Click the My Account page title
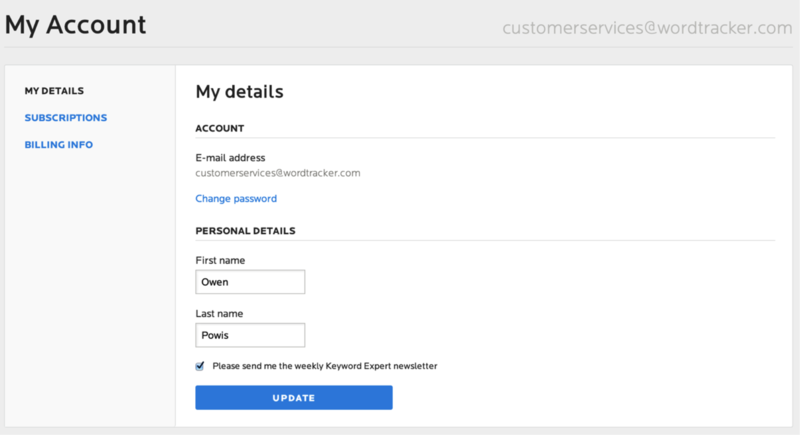The width and height of the screenshot is (800, 435). [76, 24]
